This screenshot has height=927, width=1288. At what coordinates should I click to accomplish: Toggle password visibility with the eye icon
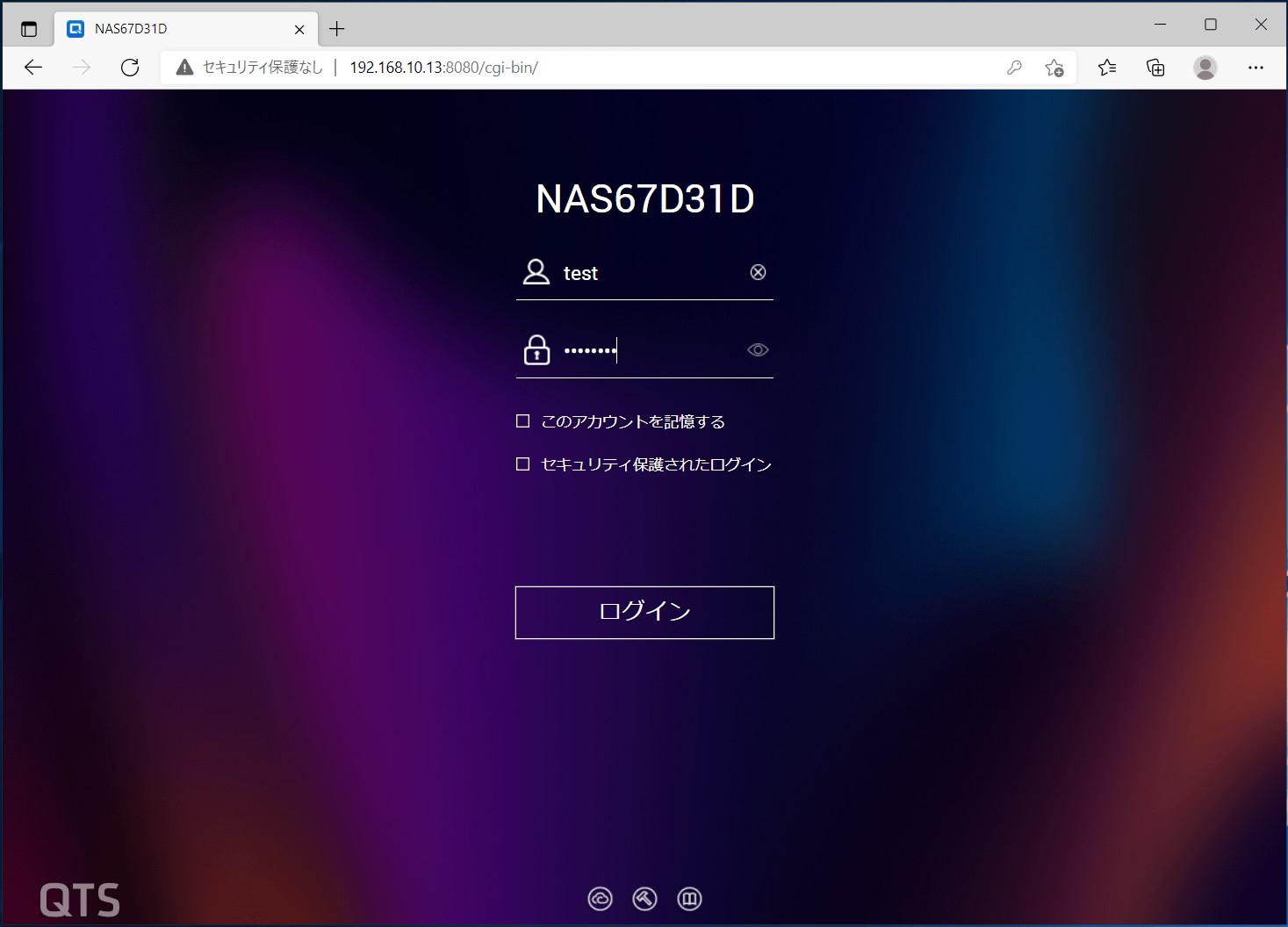click(x=758, y=350)
